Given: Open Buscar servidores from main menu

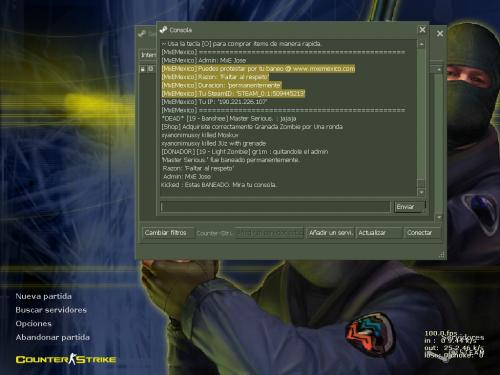Looking at the screenshot, I should pyautogui.click(x=51, y=310).
